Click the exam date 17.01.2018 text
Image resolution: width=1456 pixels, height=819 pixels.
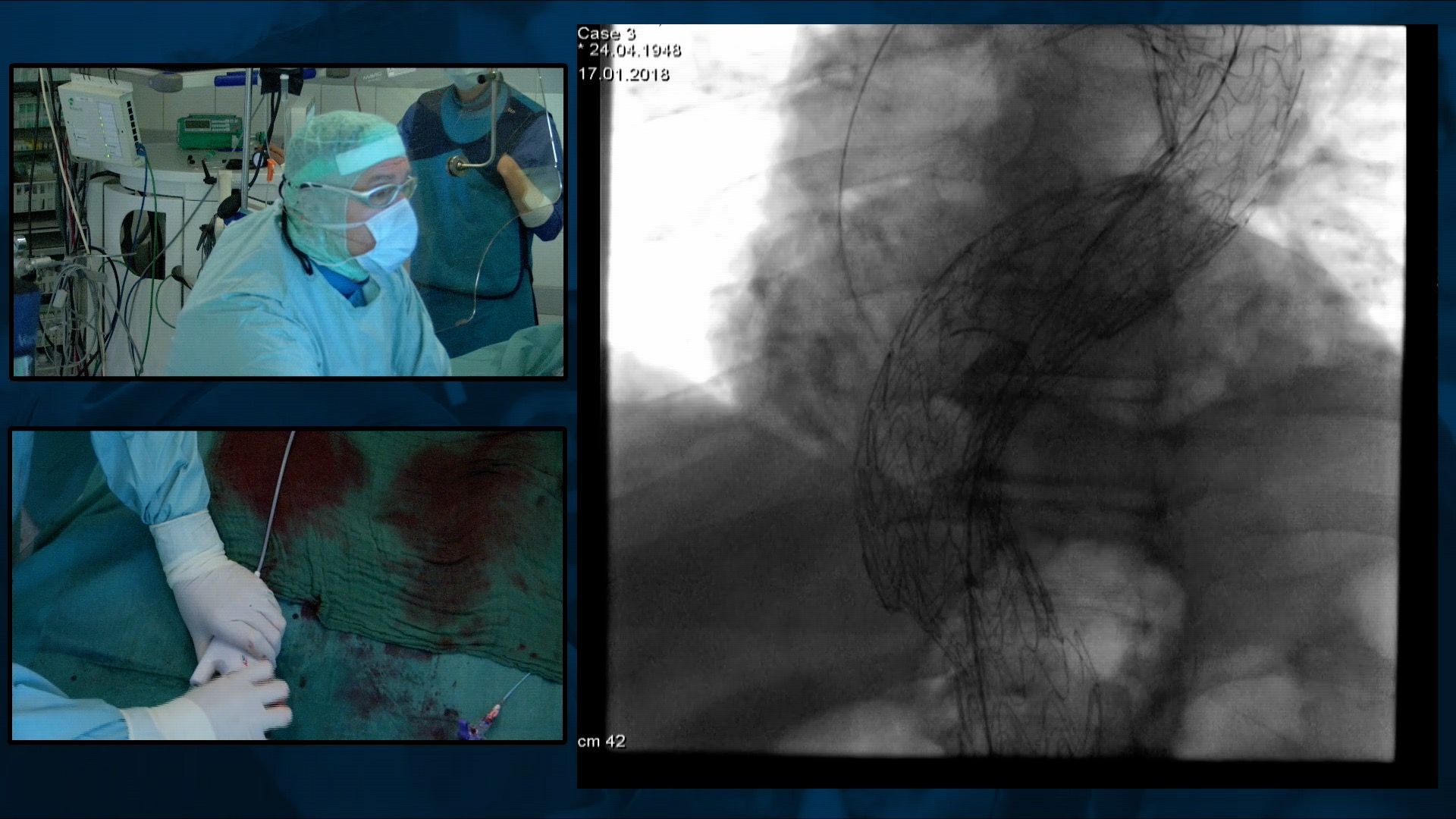[623, 74]
